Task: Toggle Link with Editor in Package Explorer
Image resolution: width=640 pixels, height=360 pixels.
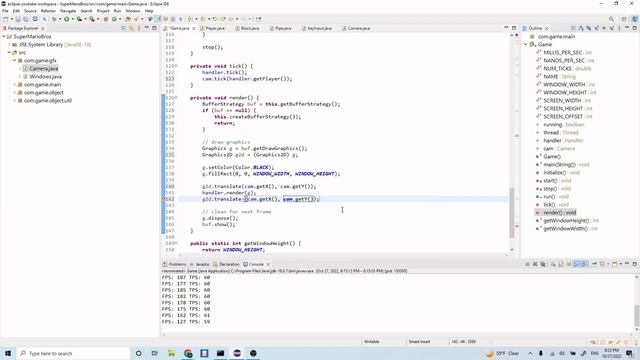Action: (x=131, y=28)
